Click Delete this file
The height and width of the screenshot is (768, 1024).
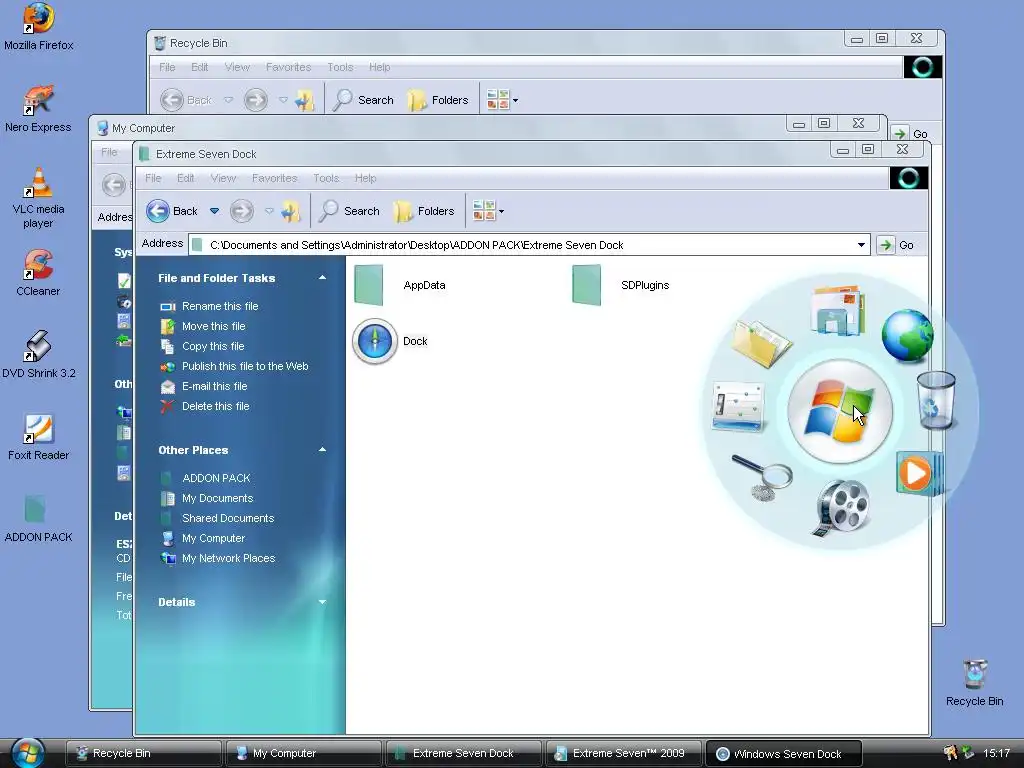(204, 406)
